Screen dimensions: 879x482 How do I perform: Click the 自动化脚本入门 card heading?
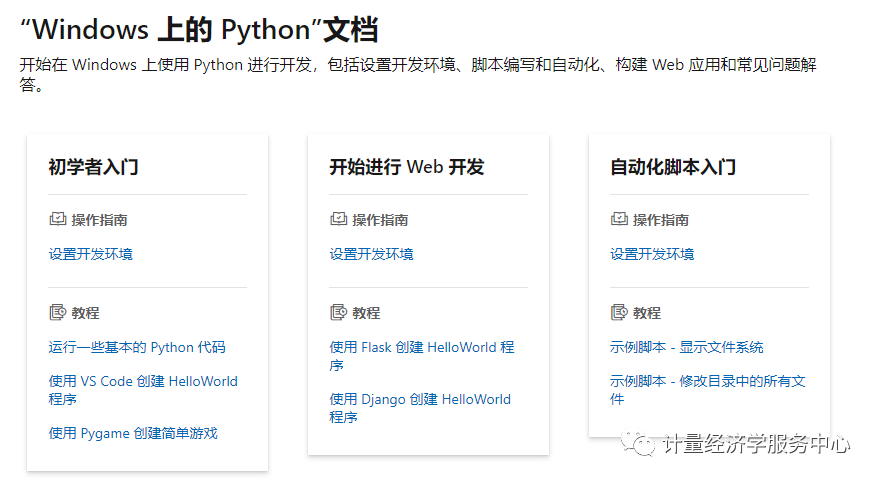point(673,167)
